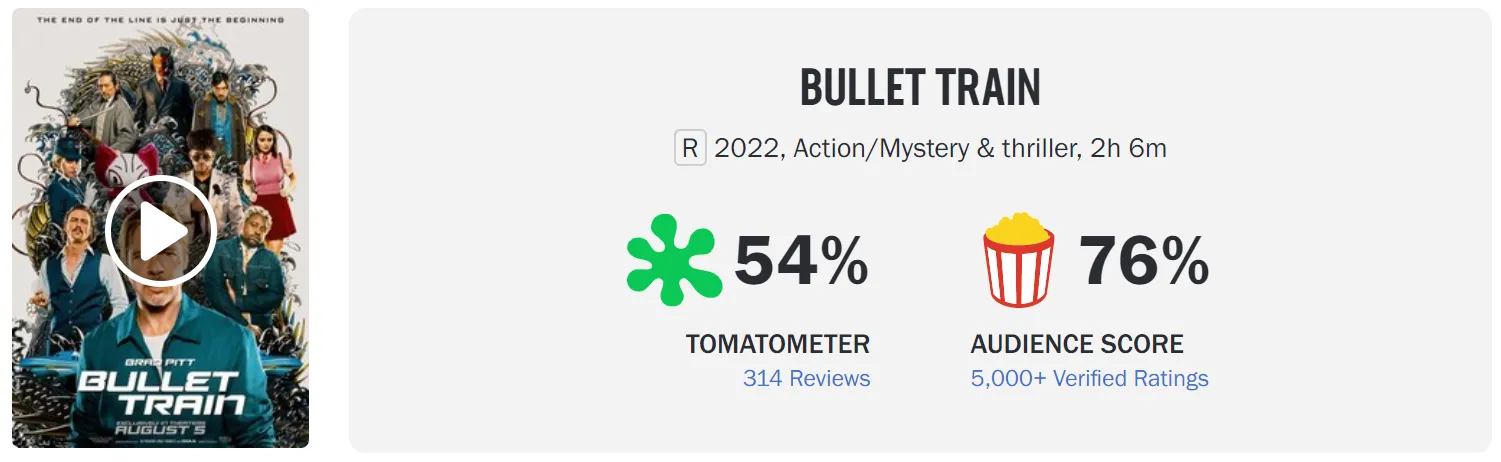1501x462 pixels.
Task: Click the Bullet Train logo on poster
Action: tap(160, 392)
